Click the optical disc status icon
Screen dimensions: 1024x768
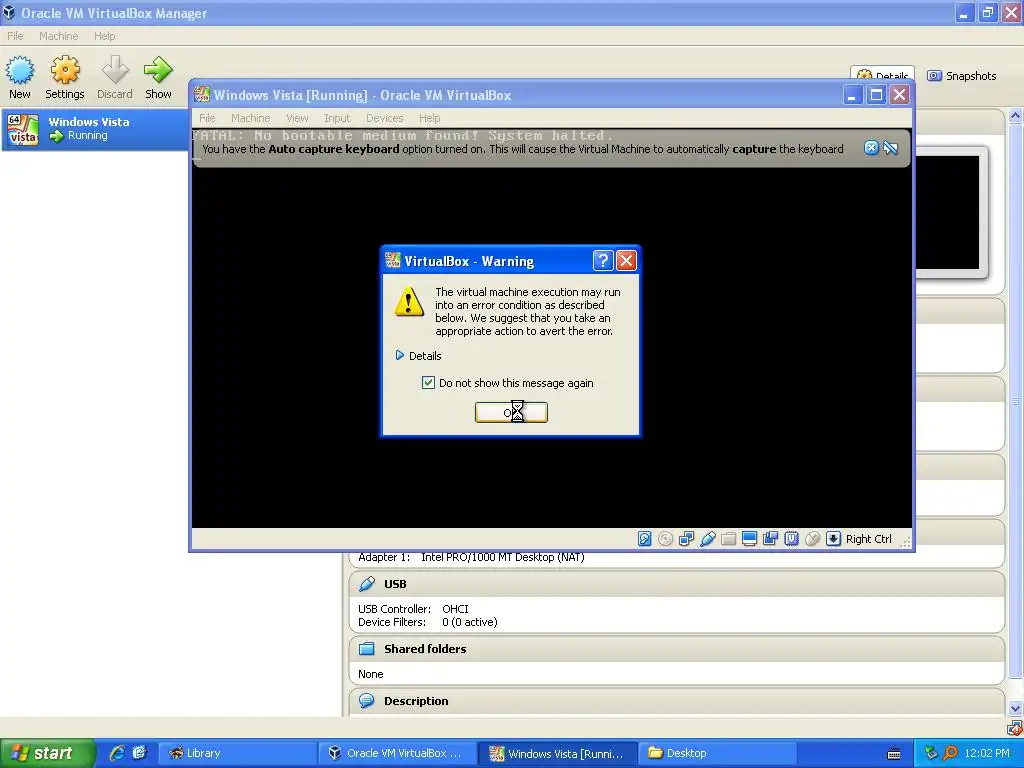[x=665, y=539]
